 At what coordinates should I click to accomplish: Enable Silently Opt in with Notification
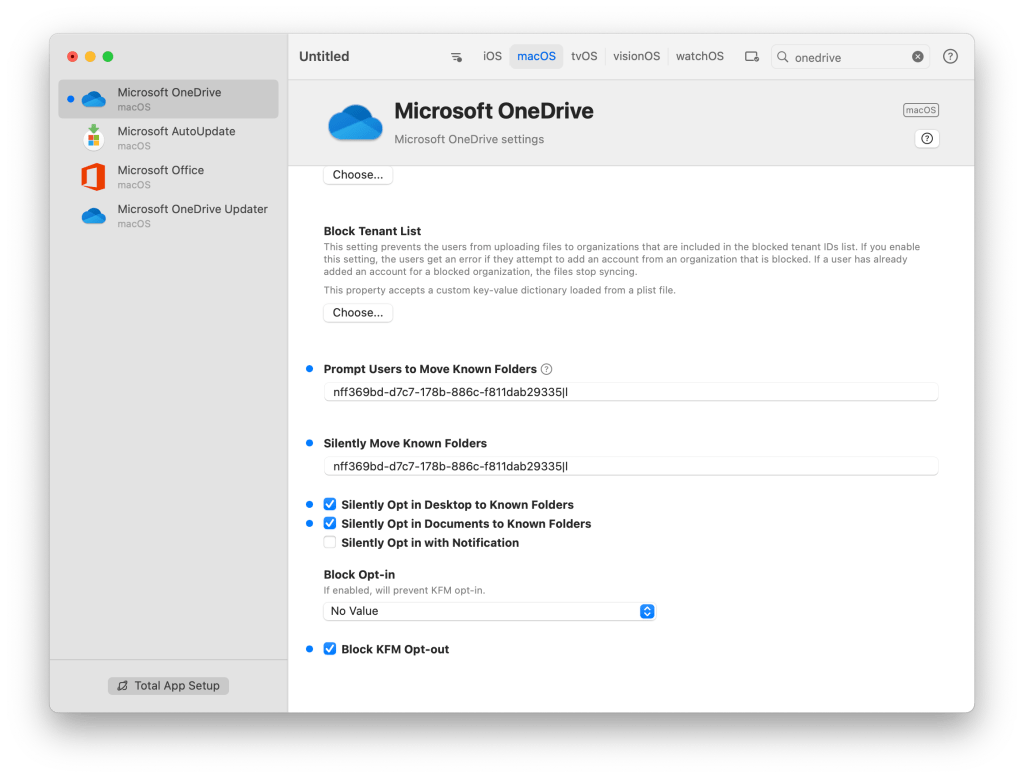[330, 543]
